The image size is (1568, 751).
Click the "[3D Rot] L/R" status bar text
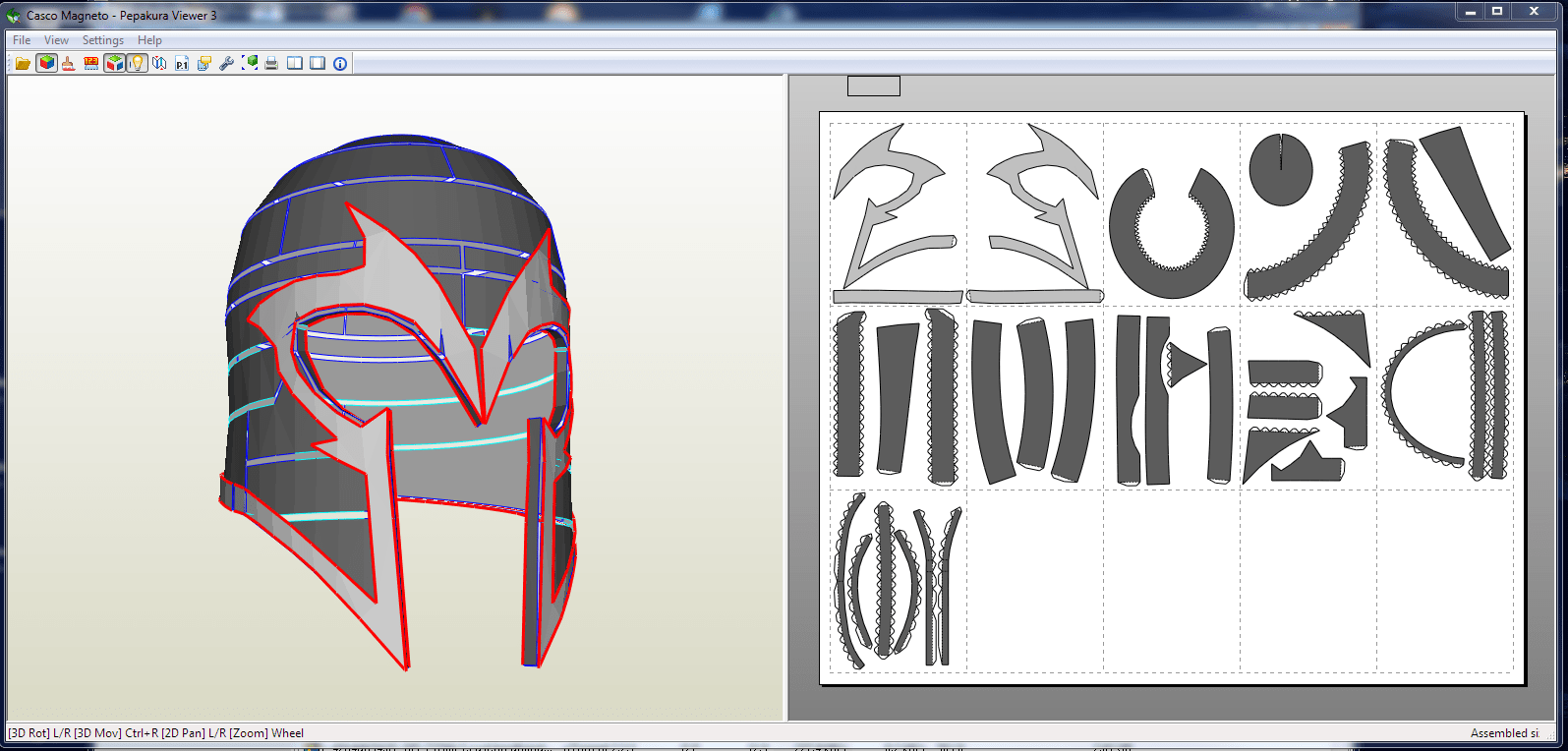click(x=40, y=733)
